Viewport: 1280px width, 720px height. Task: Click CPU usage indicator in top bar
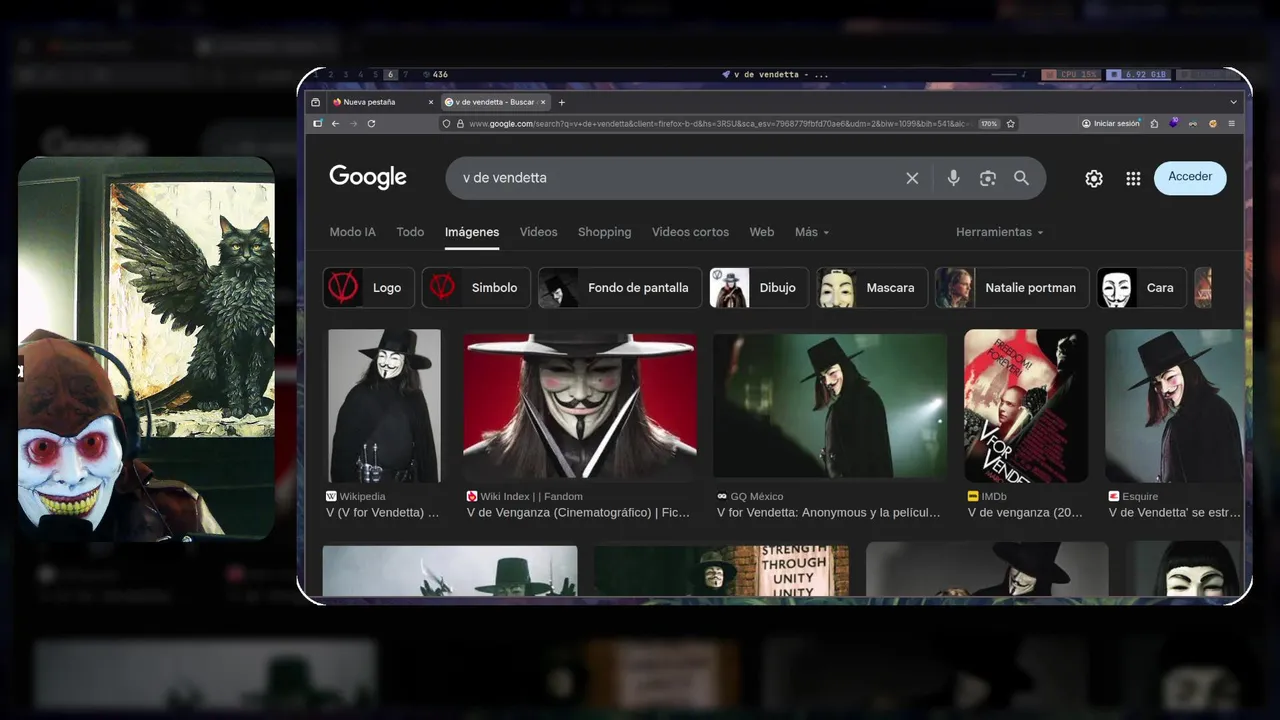[x=1071, y=75]
